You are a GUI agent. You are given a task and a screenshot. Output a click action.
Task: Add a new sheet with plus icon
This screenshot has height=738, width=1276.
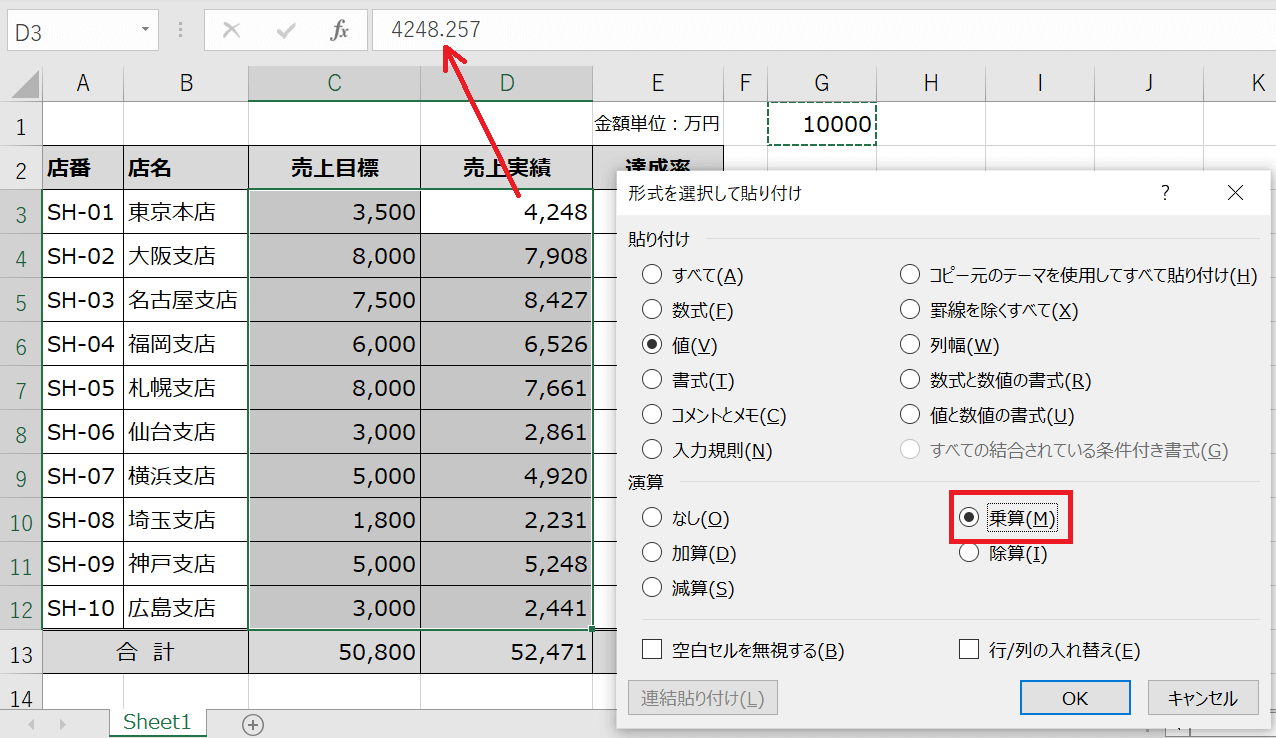(253, 725)
